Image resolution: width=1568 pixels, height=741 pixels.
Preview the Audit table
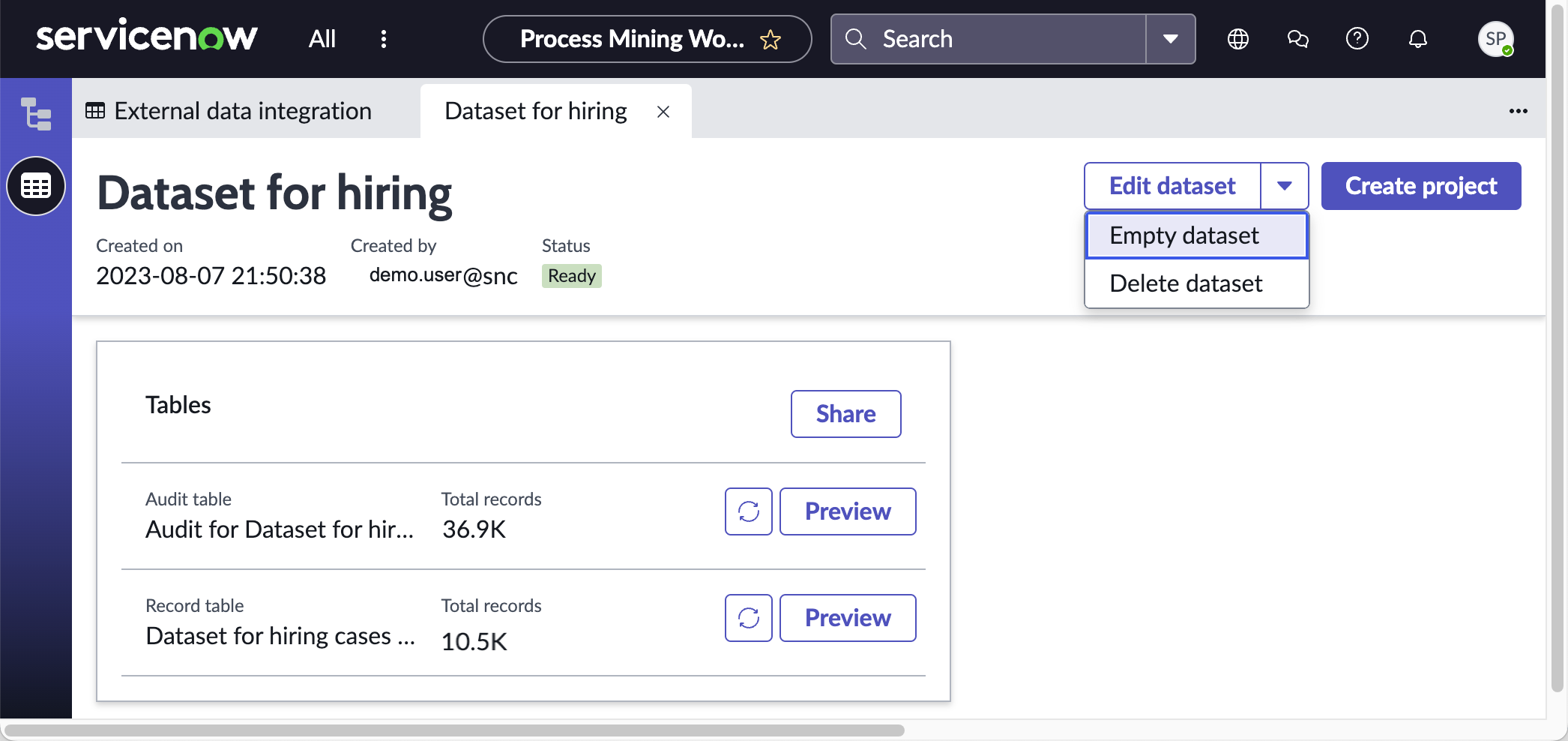[x=848, y=511]
